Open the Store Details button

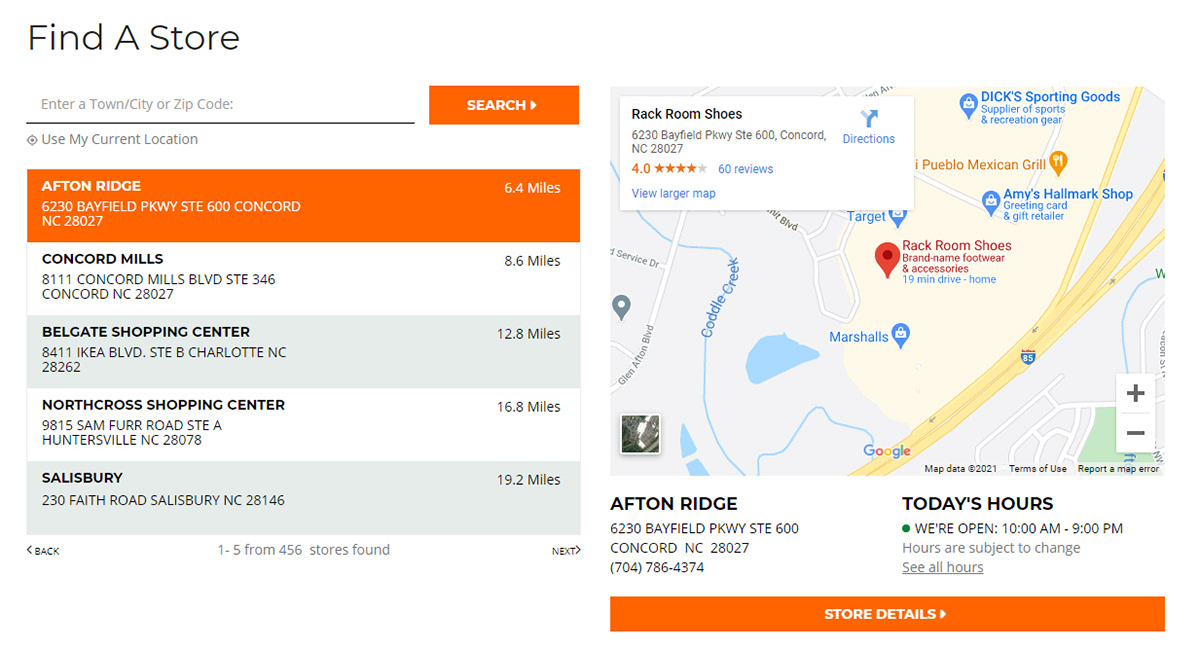coord(886,614)
